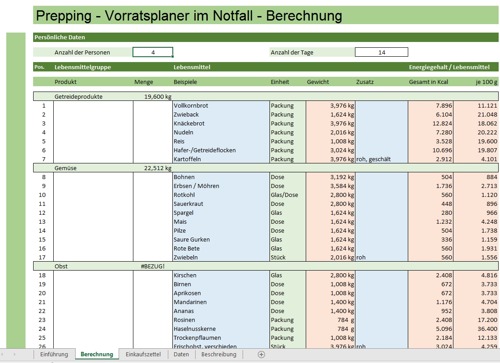The image size is (500, 363).
Task: Select the Glas/Dose unit cell
Action: click(x=288, y=195)
